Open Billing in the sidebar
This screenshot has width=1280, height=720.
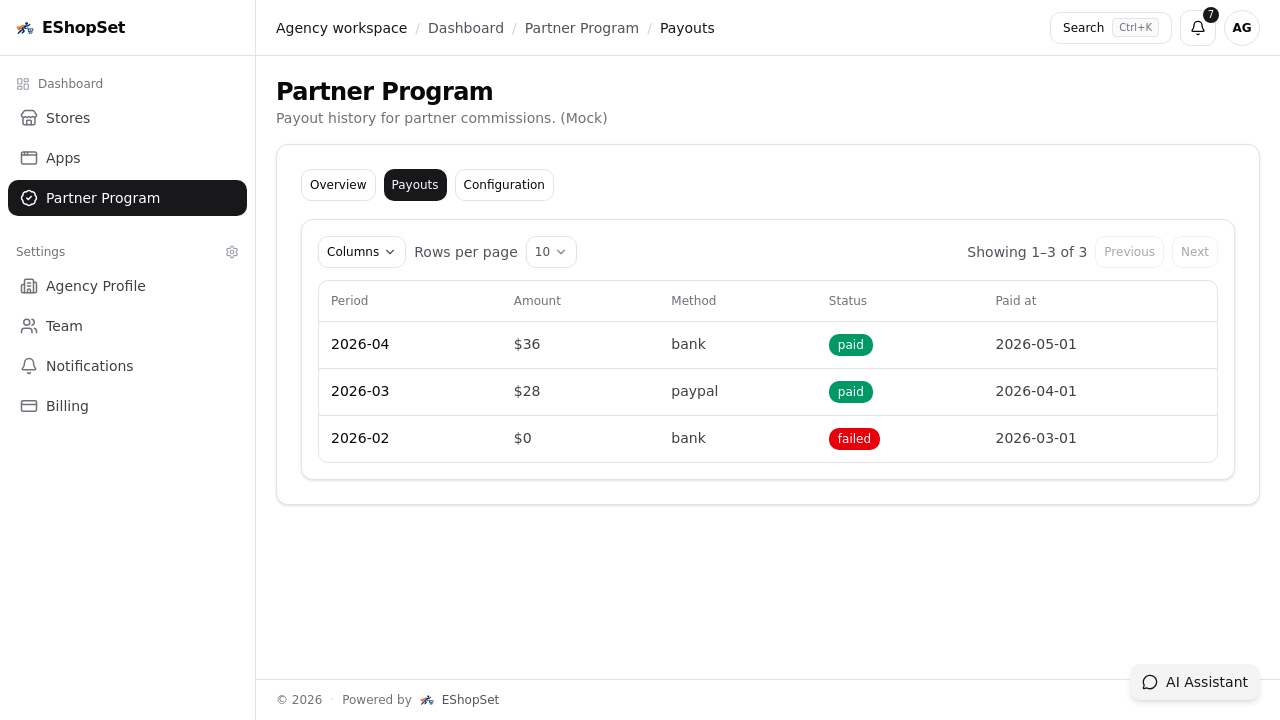point(127,406)
